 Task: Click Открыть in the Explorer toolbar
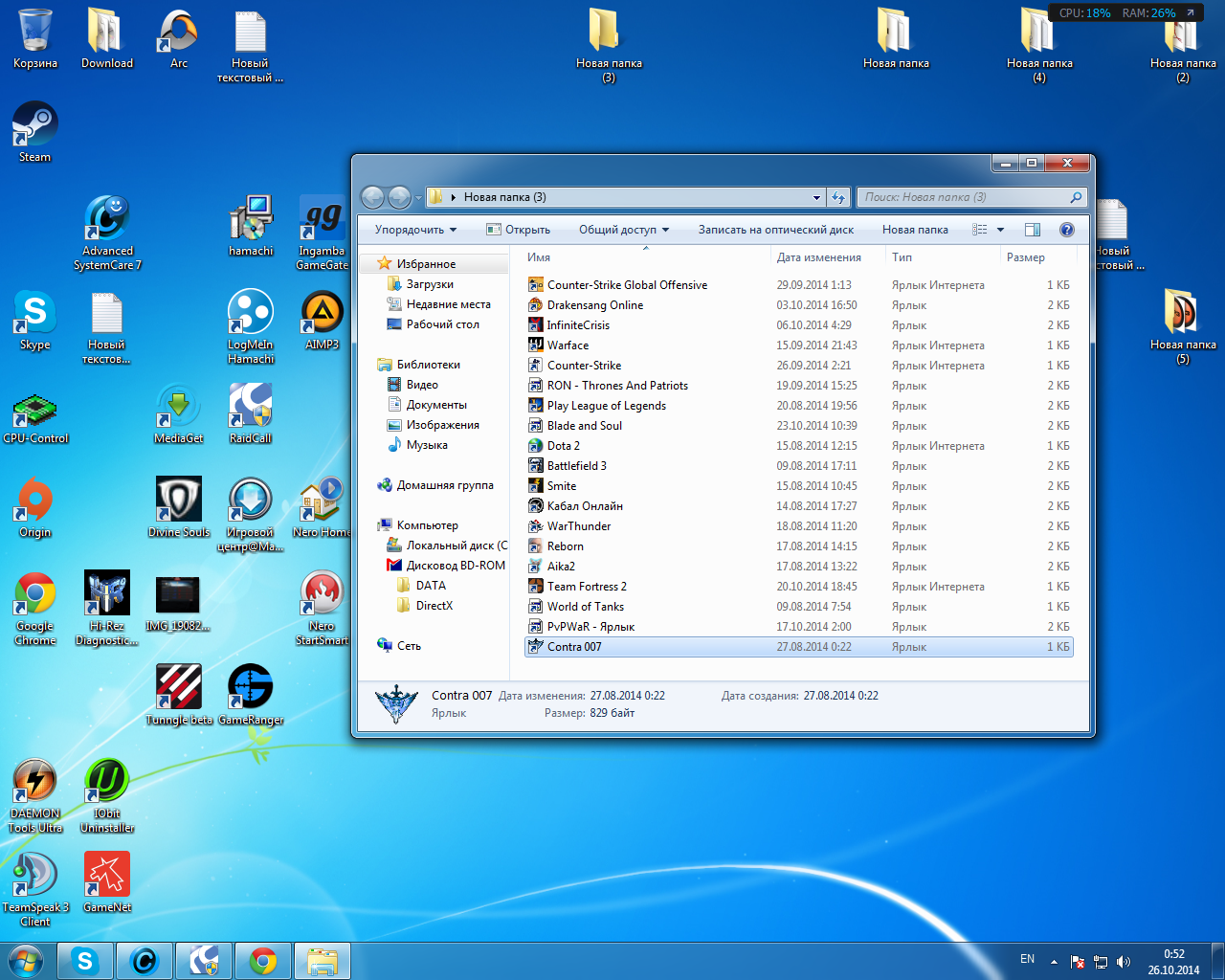point(518,230)
